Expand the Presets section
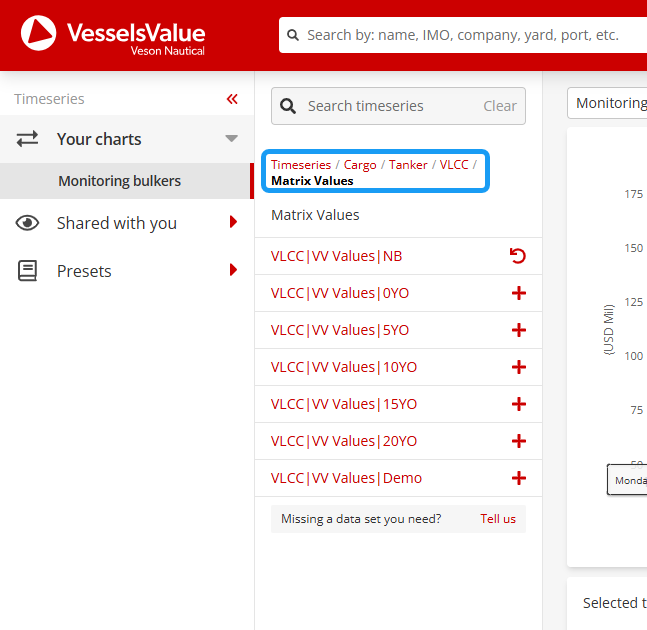Screen dimensions: 647x630 point(233,270)
